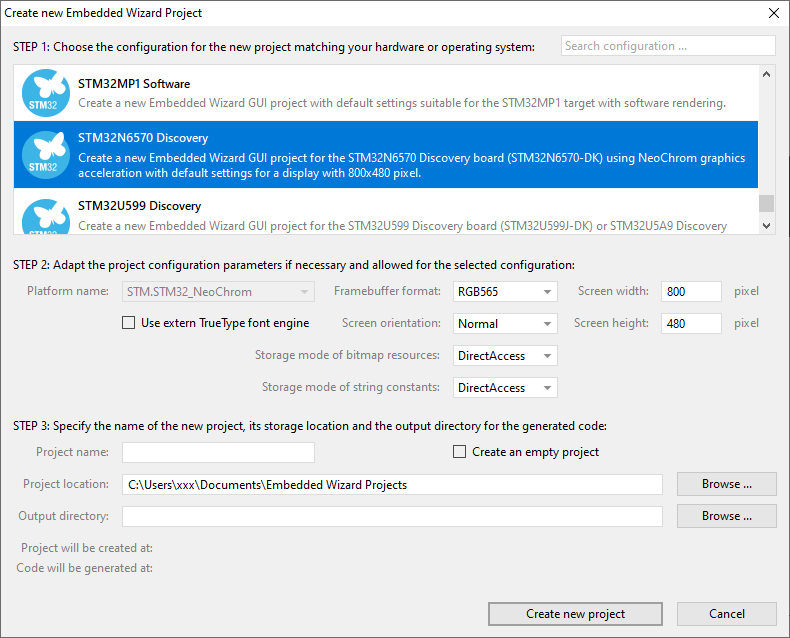This screenshot has width=790, height=638.
Task: Open the Framebuffer format dropdown
Action: 505,292
